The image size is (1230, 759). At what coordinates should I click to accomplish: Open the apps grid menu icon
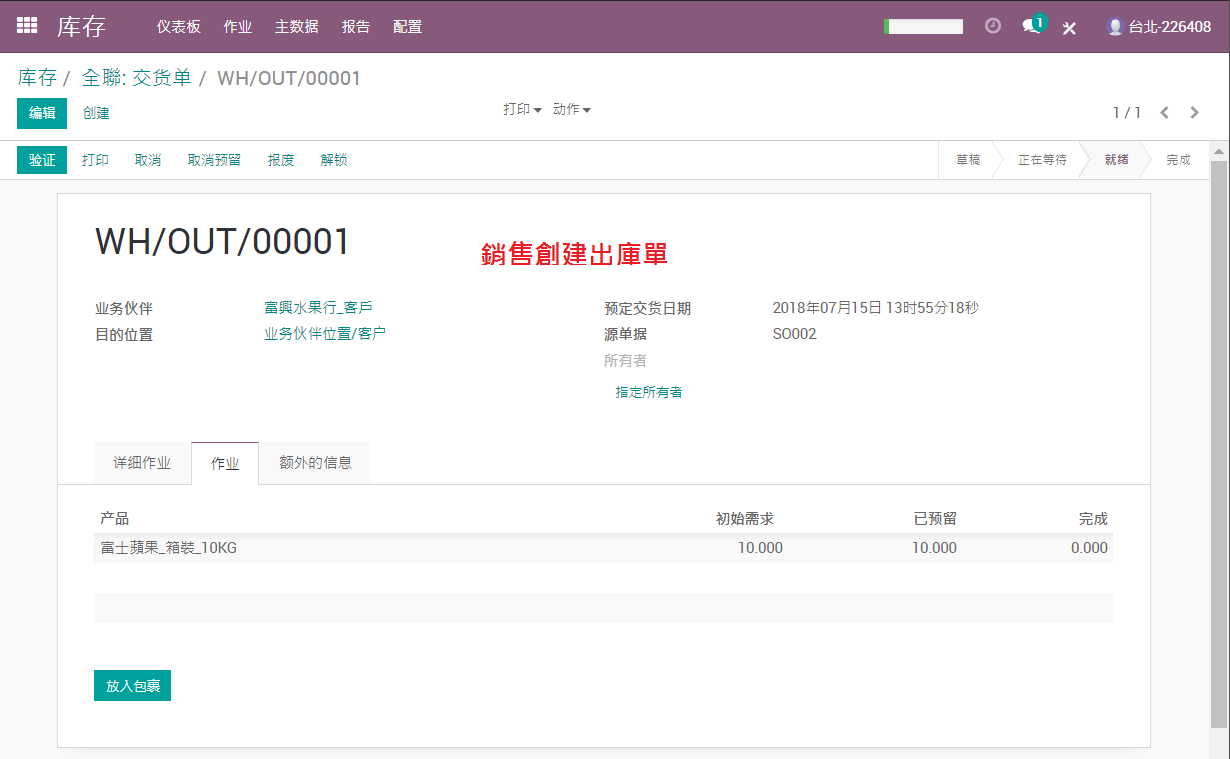tap(27, 26)
